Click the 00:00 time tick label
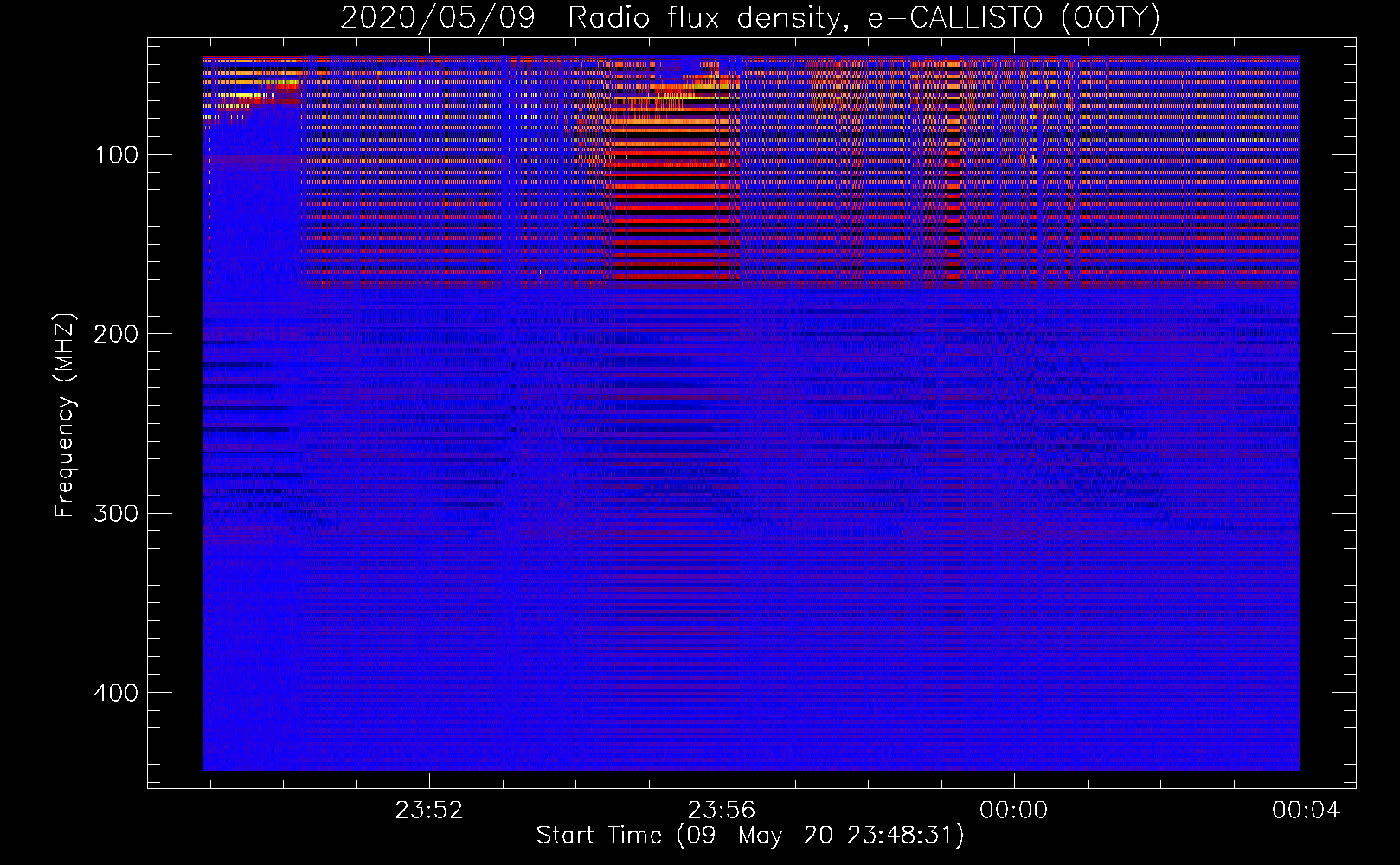The image size is (1400, 865). click(1013, 811)
